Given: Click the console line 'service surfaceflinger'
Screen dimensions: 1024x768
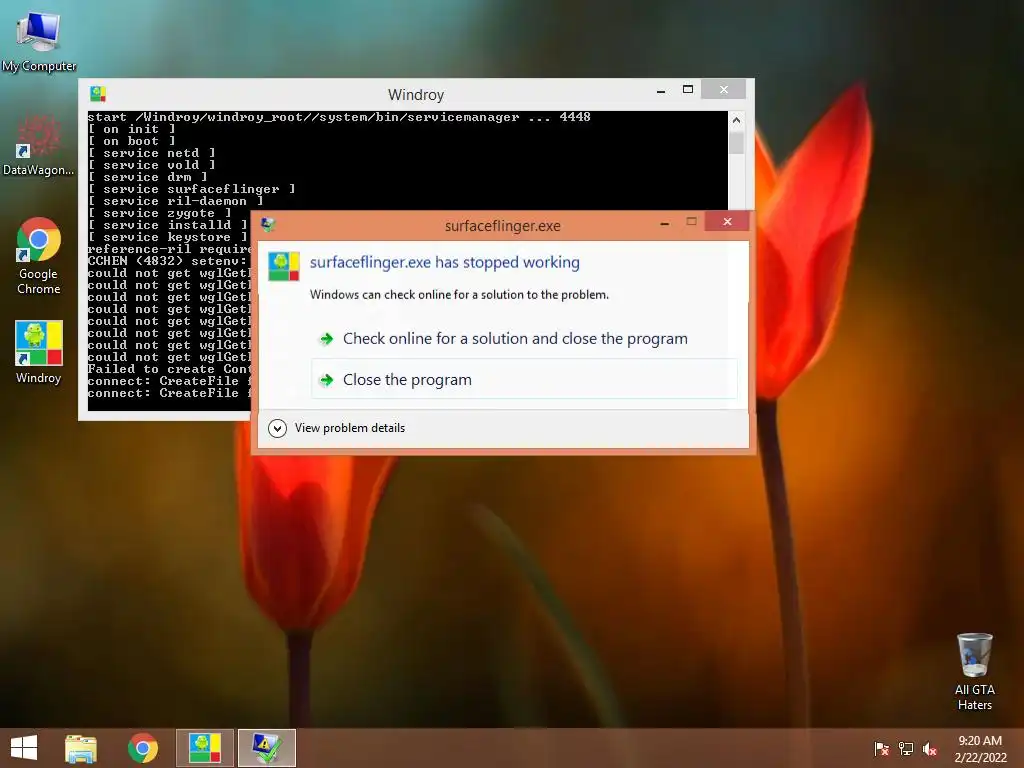Looking at the screenshot, I should tap(191, 189).
